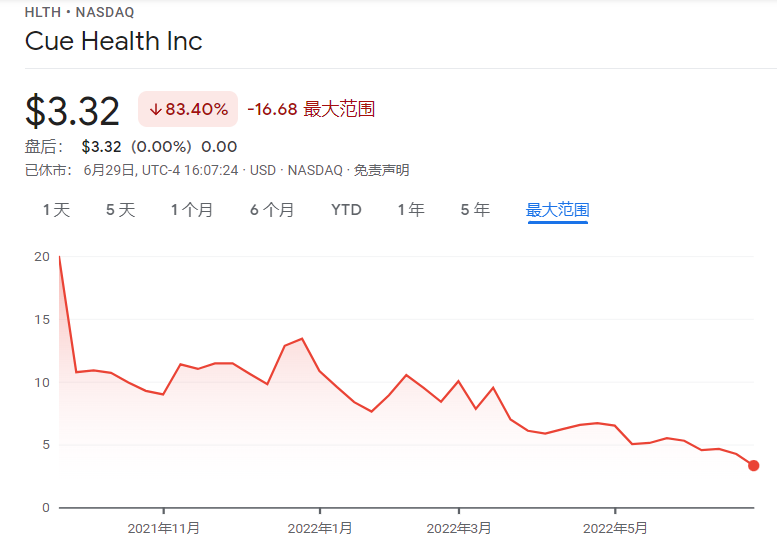Click the 83.40% decline badge

pyautogui.click(x=188, y=109)
